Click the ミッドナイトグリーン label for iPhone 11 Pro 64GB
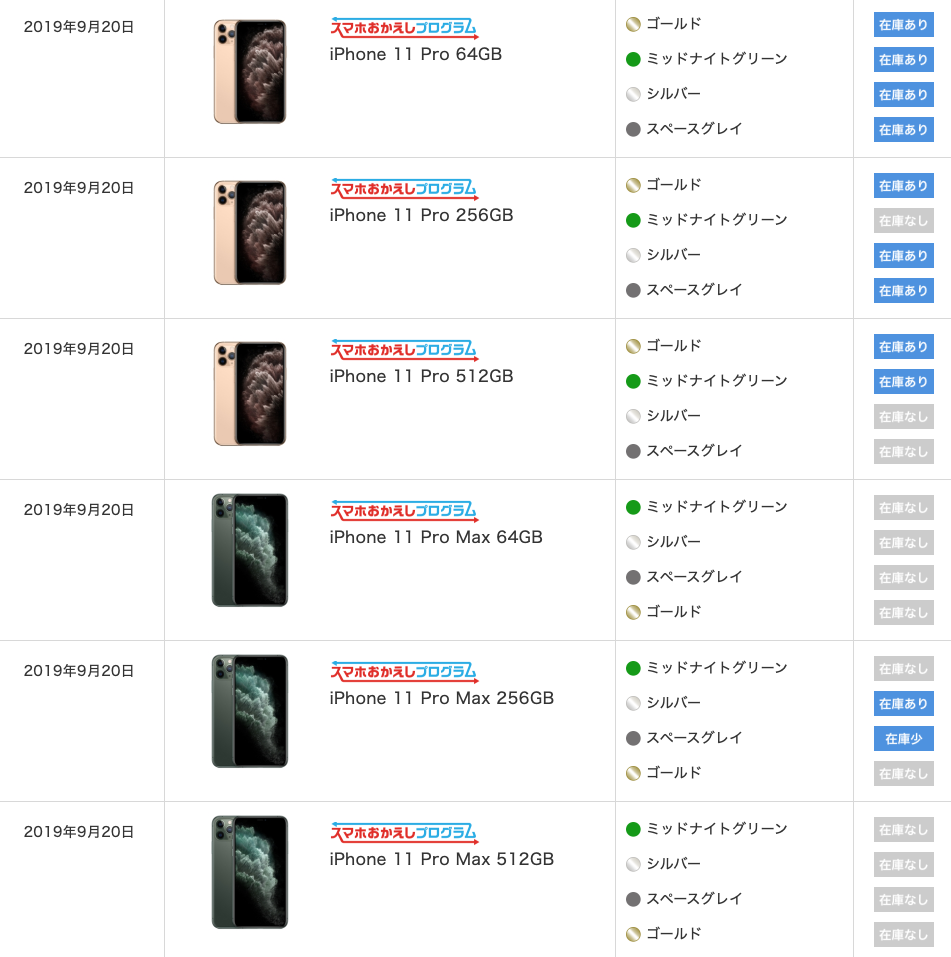This screenshot has width=951, height=957. pos(717,59)
